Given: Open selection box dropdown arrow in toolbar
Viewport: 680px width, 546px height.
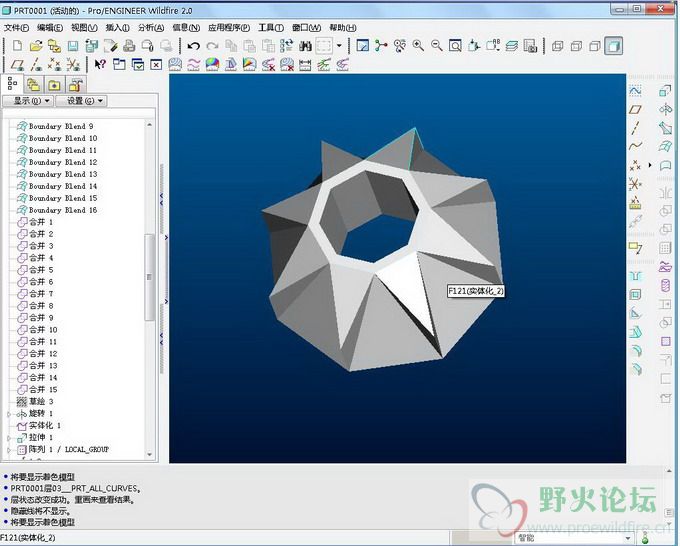Looking at the screenshot, I should coord(339,45).
